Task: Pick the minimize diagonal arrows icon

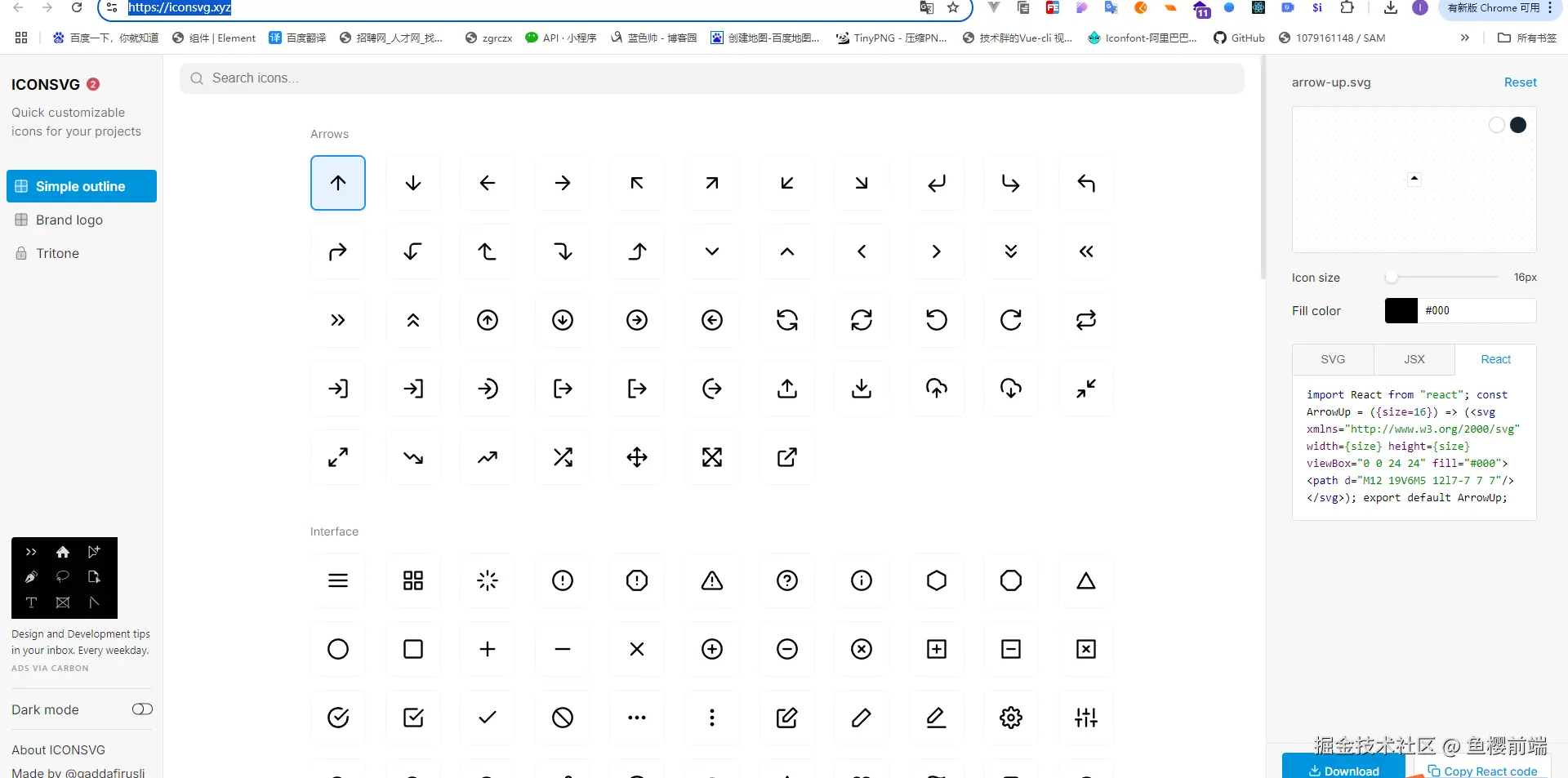Action: (1086, 389)
